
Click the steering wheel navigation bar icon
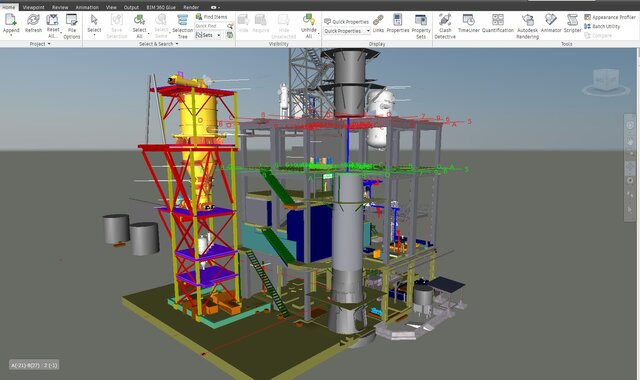coord(630,125)
